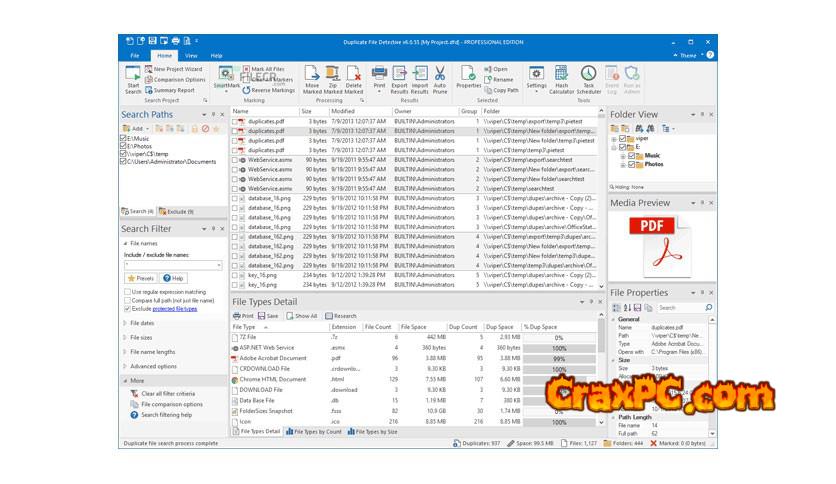The width and height of the screenshot is (836, 484).
Task: Toggle Exclude protected file types checkbox
Action: (127, 309)
